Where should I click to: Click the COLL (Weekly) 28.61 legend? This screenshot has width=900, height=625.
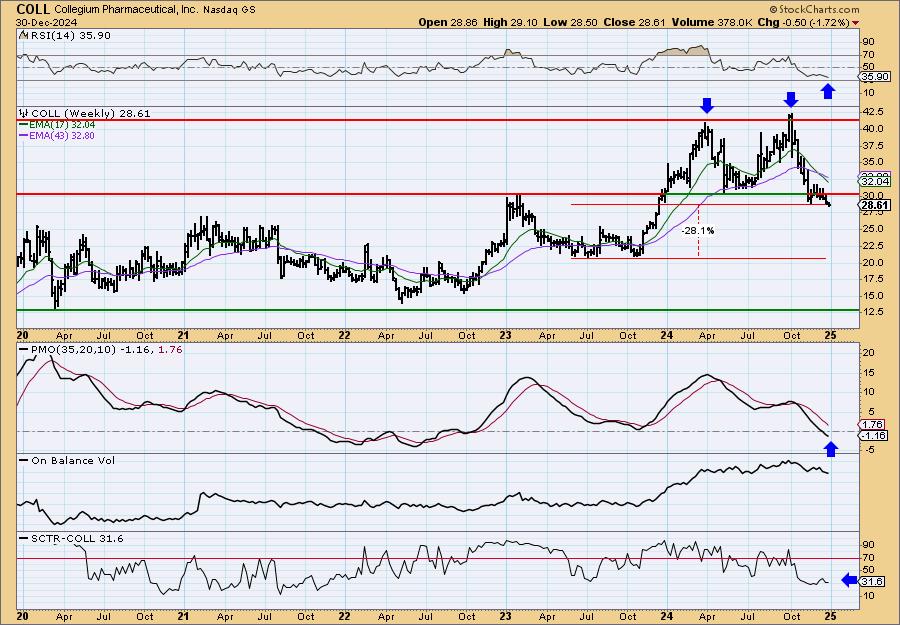pyautogui.click(x=85, y=114)
